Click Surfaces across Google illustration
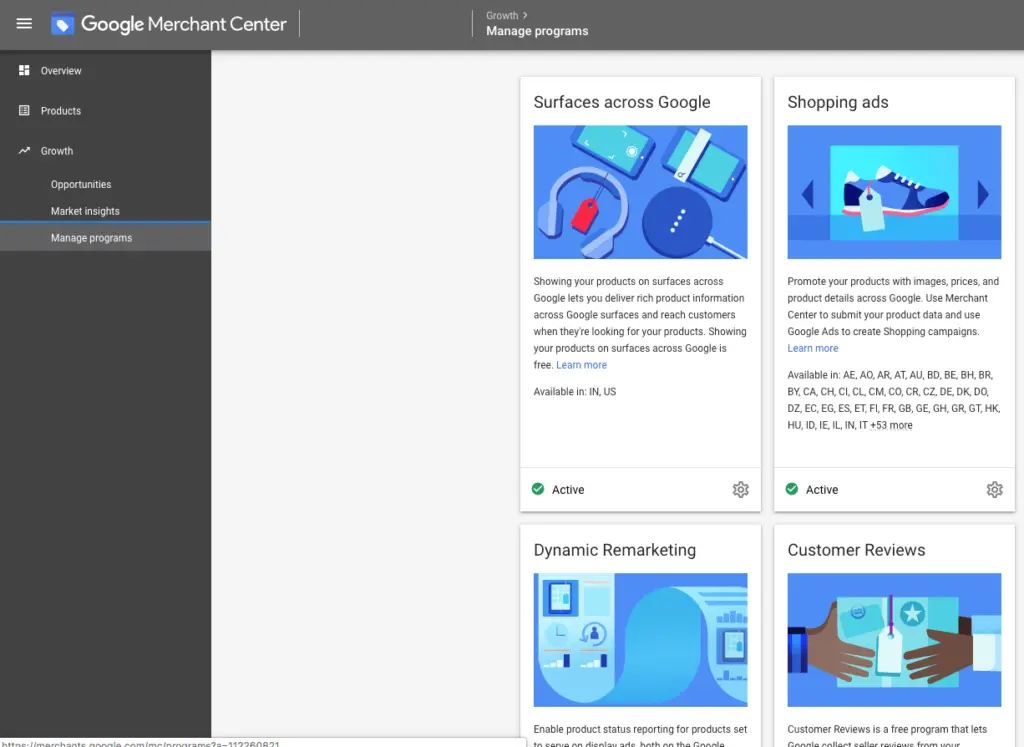The height and width of the screenshot is (747, 1024). point(640,192)
